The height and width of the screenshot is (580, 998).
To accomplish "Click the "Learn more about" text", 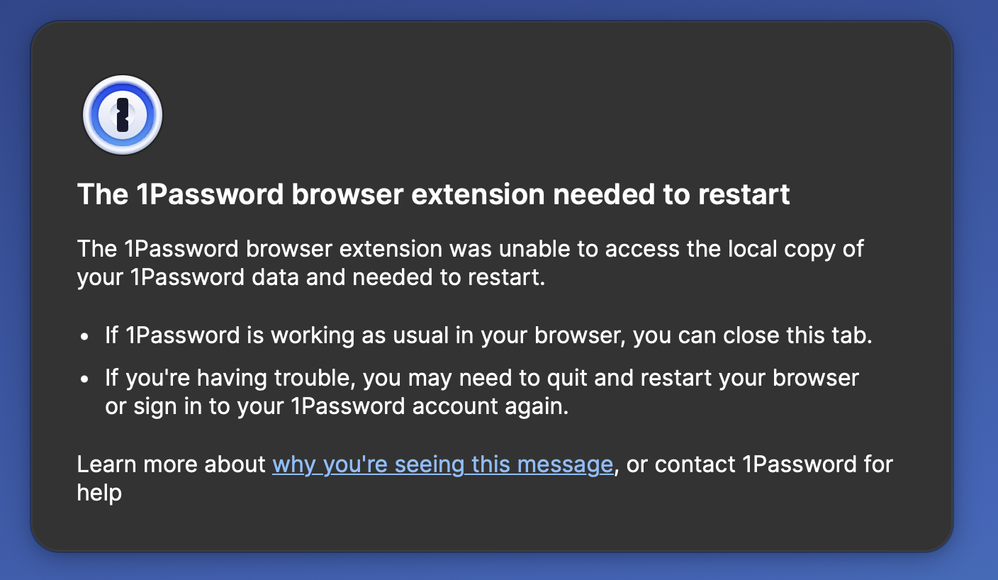I will (x=171, y=464).
